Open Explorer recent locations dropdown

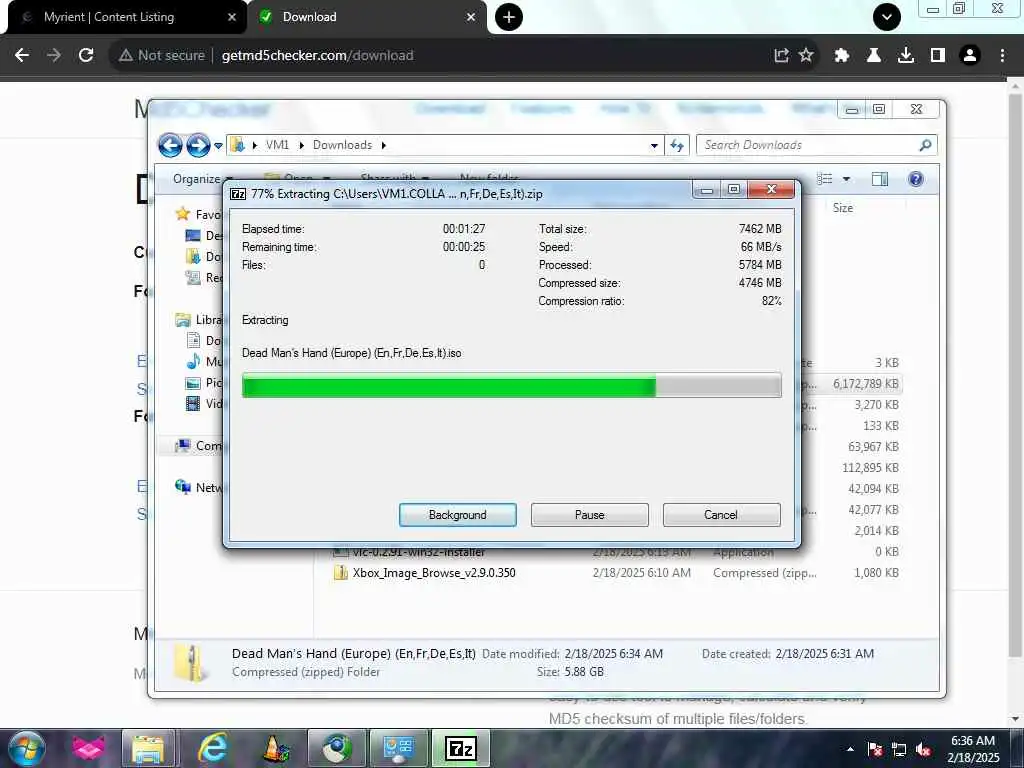218,146
